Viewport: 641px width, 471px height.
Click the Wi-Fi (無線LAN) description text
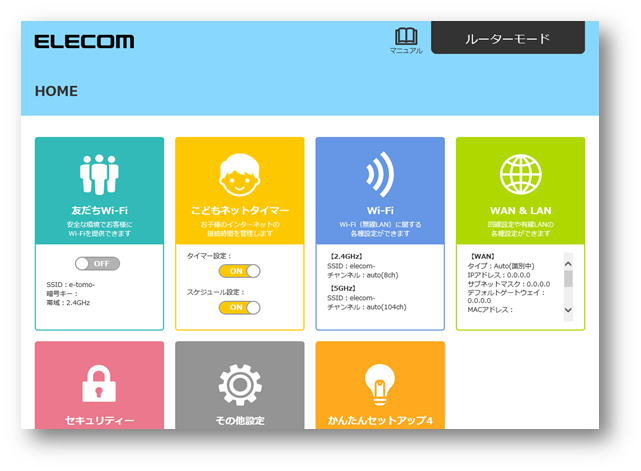pos(380,229)
